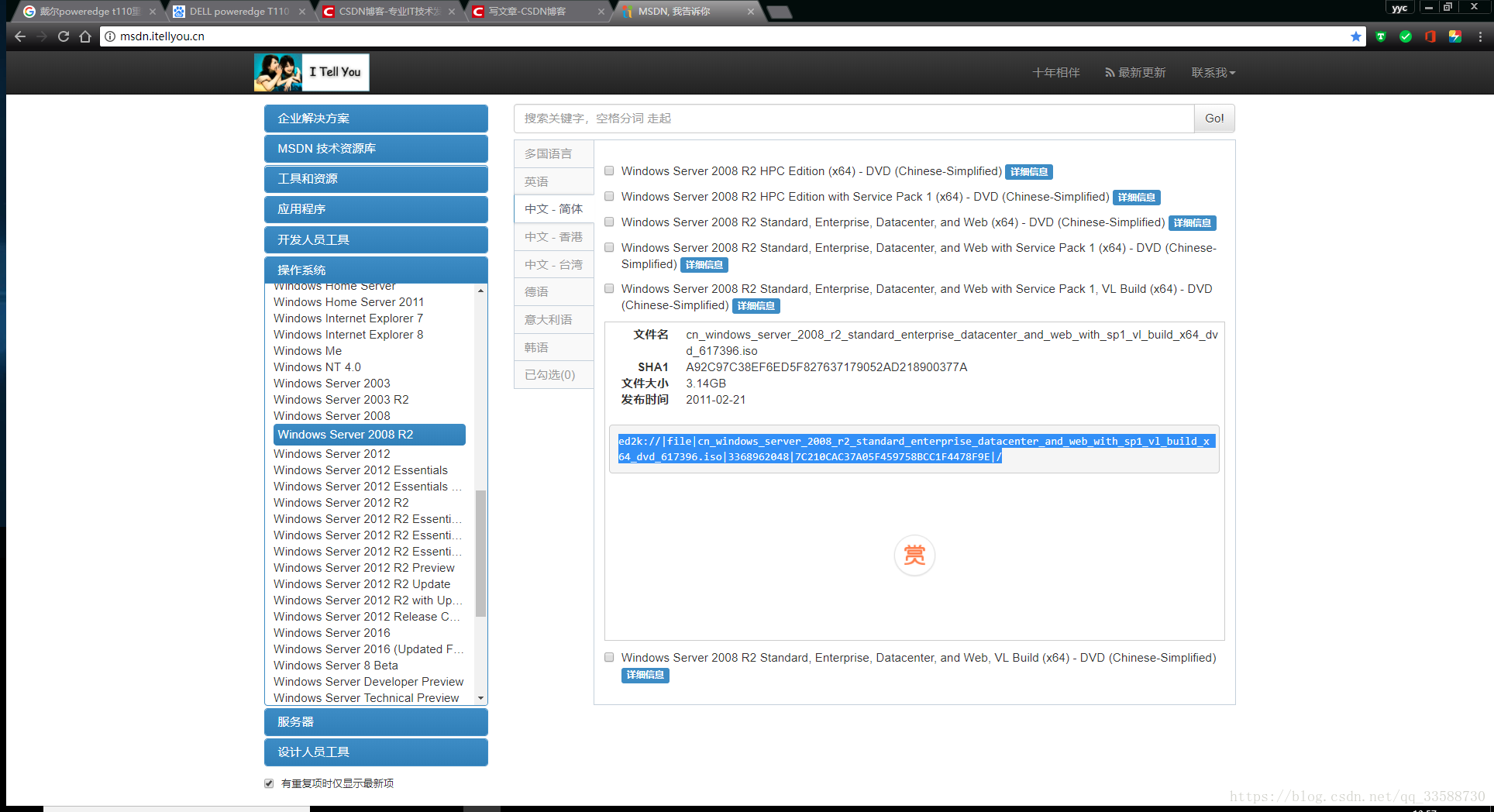Select Windows Server 2012 R2 in list

341,503
